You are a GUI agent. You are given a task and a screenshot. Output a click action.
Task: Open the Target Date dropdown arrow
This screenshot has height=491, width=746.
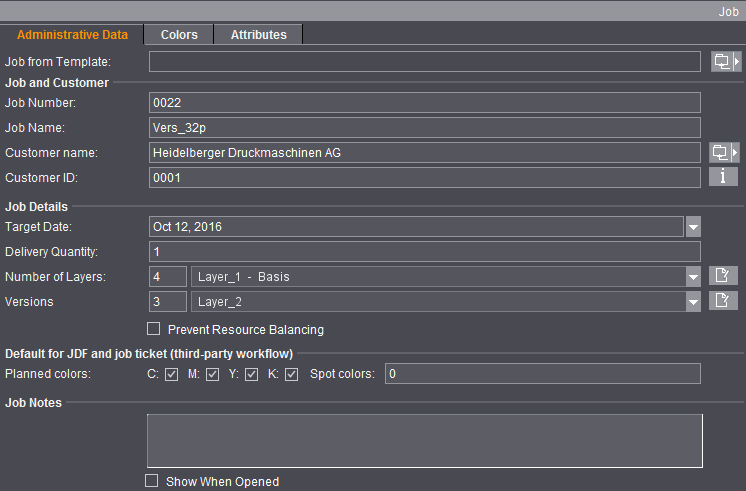(x=693, y=227)
